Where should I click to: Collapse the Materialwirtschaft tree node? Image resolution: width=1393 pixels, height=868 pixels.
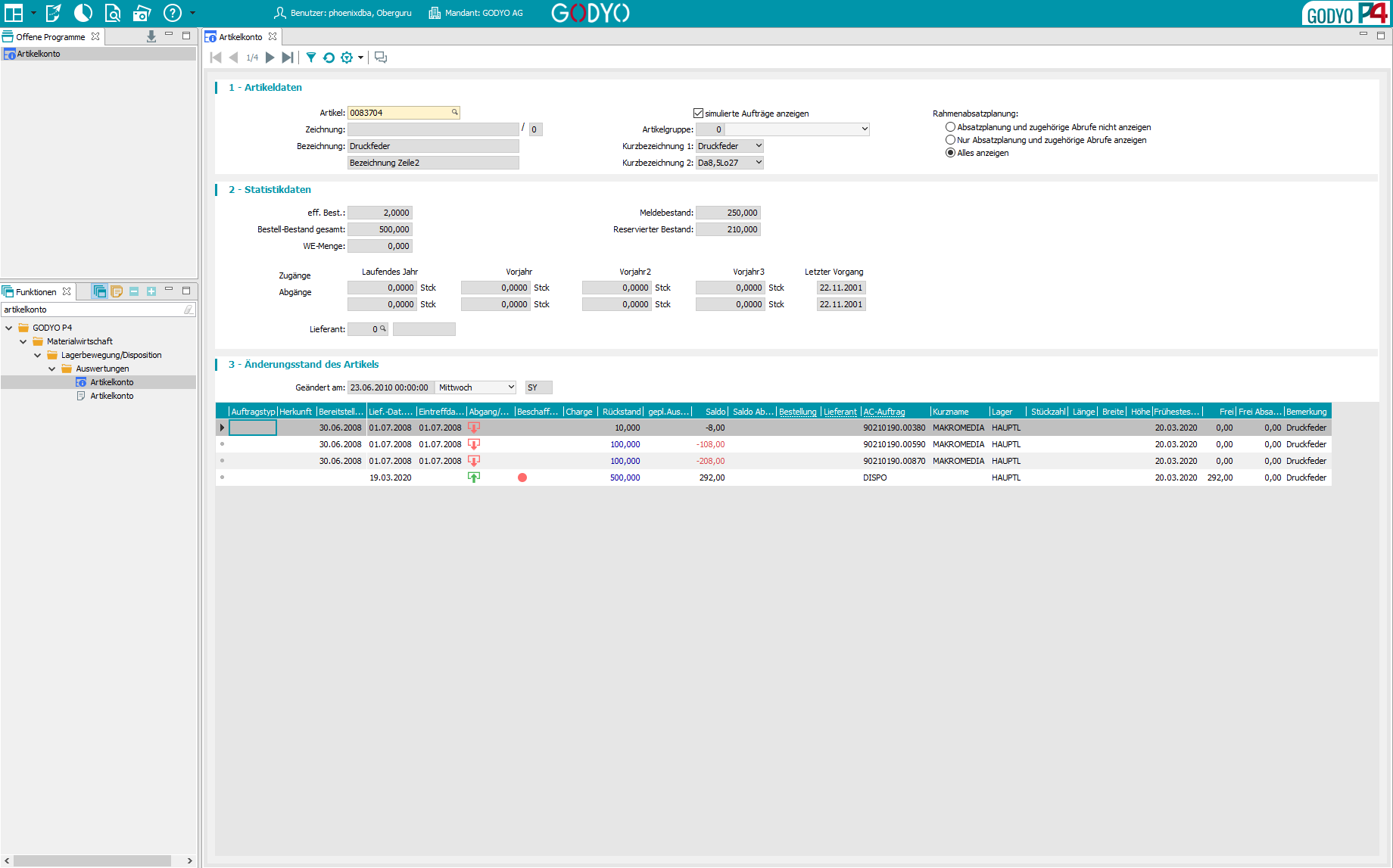[x=23, y=341]
